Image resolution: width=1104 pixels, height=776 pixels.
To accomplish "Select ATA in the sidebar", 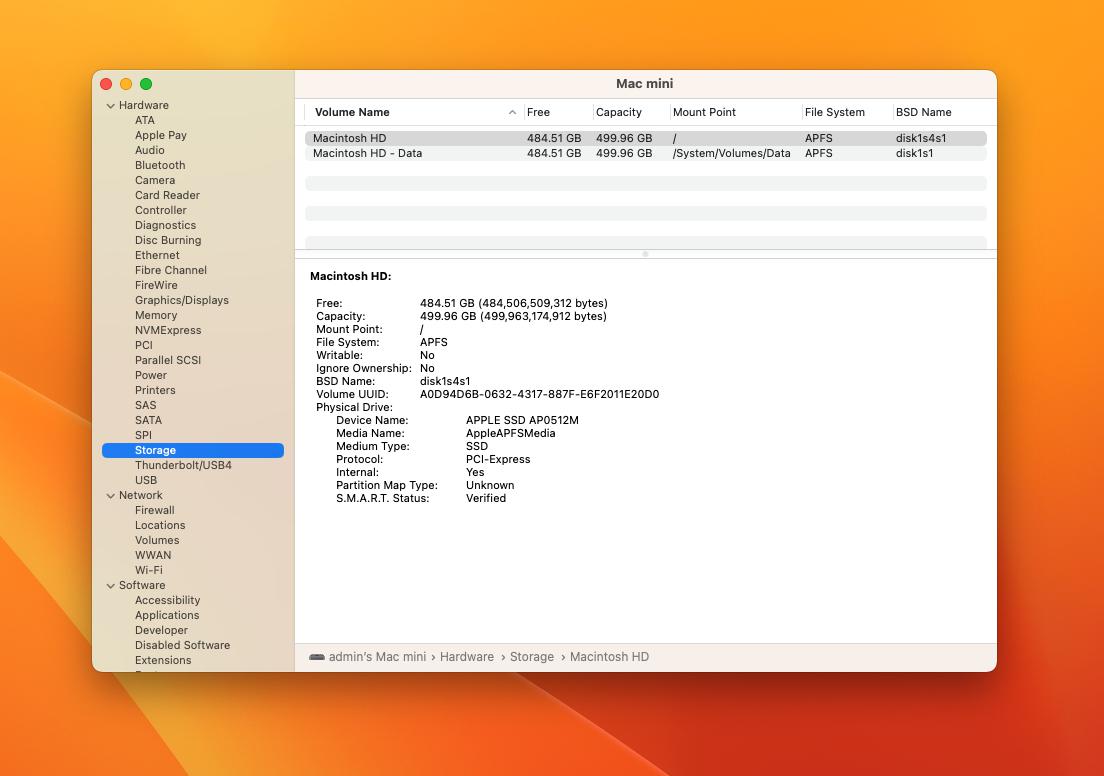I will point(145,120).
